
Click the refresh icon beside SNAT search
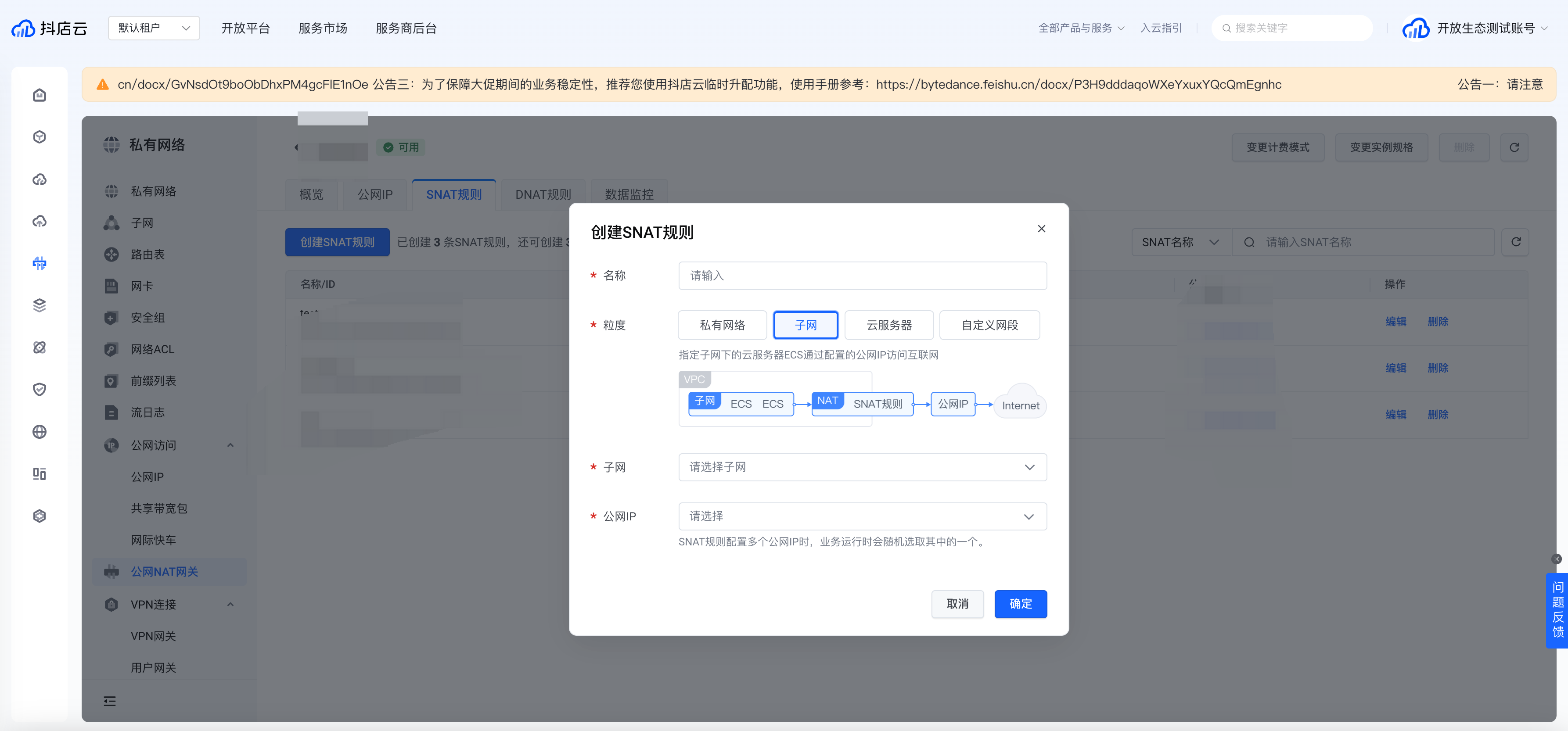[1516, 242]
